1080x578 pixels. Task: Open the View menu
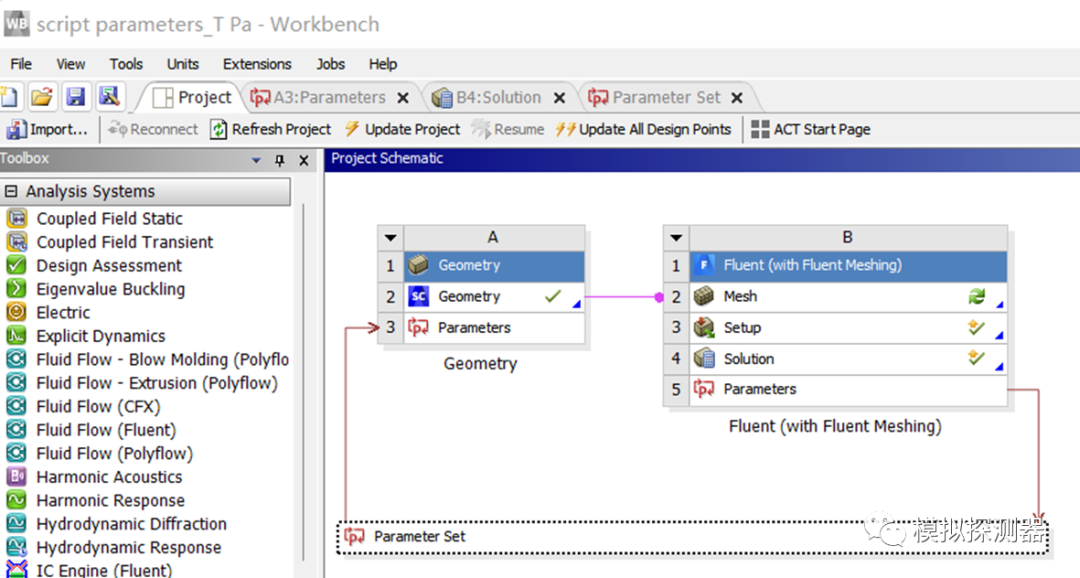[71, 64]
